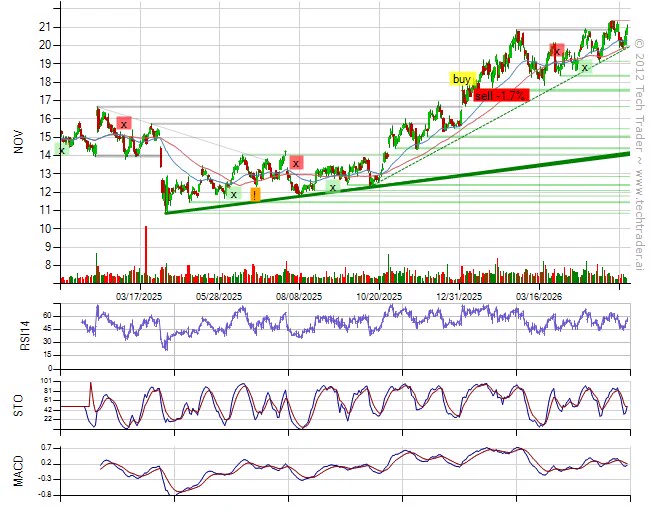The image size is (657, 514).
Task: Click the RSI axis value 30
Action: pos(49,342)
